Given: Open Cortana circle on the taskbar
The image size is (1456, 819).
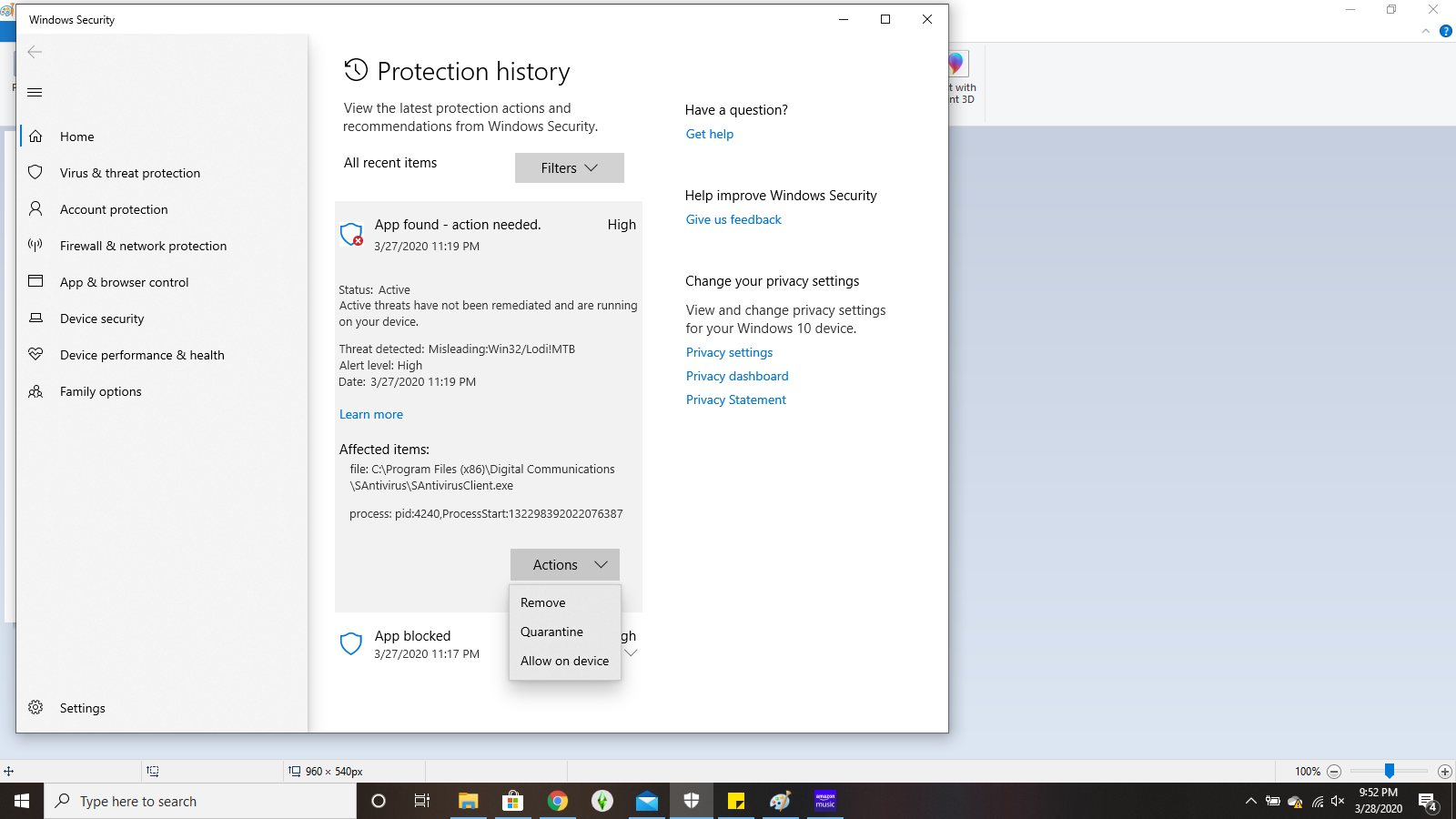Looking at the screenshot, I should tap(379, 801).
